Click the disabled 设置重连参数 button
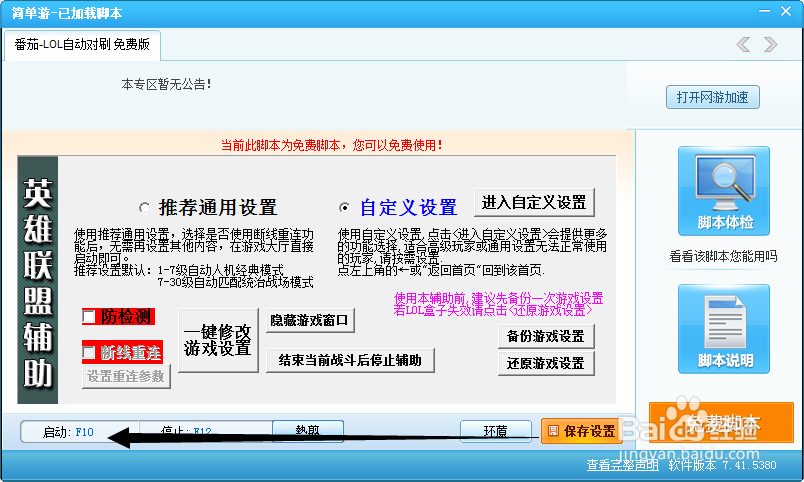804x482 pixels. point(126,376)
